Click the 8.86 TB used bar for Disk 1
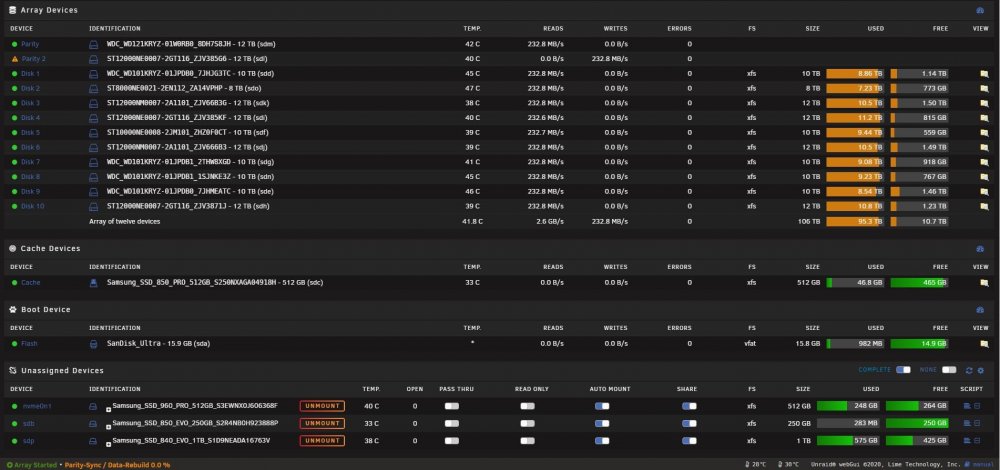Image resolution: width=1000 pixels, height=470 pixels. point(855,74)
